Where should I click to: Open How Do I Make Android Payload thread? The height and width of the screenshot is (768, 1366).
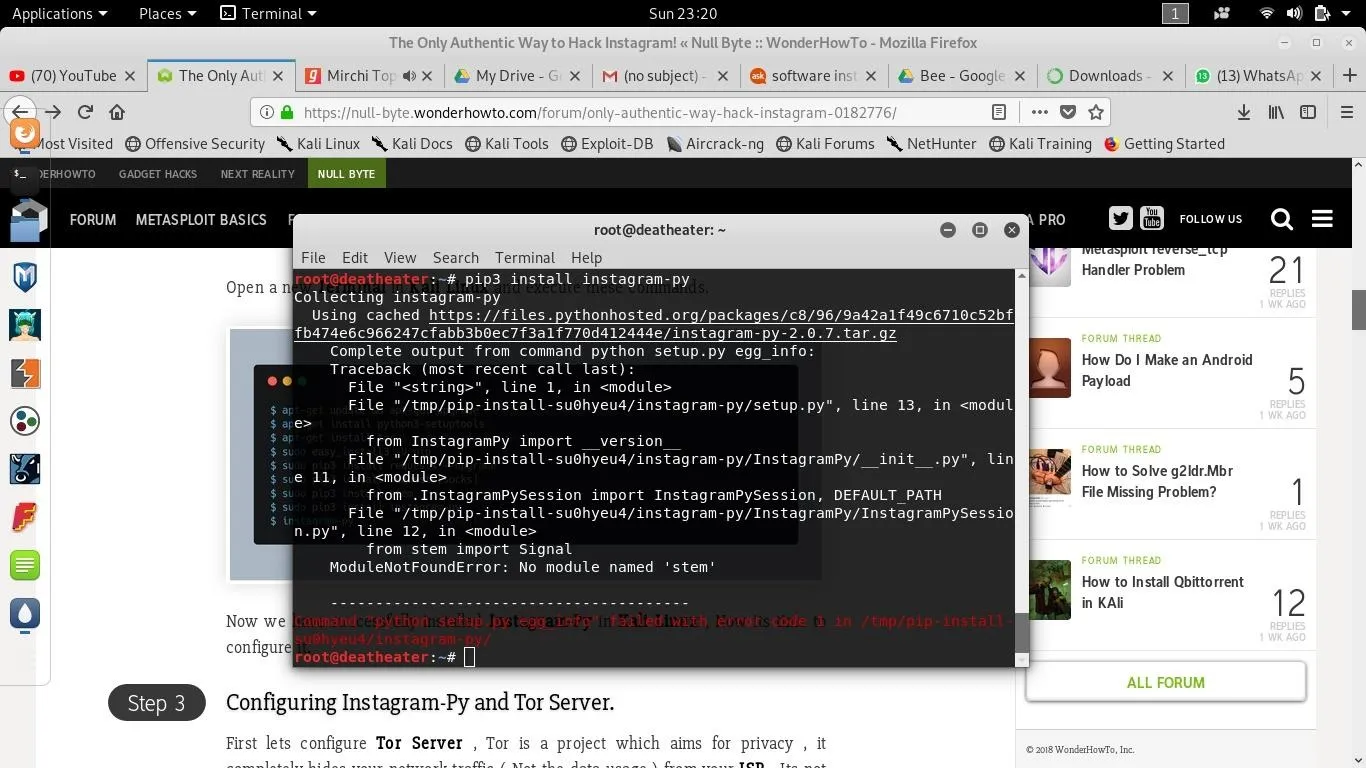(x=1167, y=370)
